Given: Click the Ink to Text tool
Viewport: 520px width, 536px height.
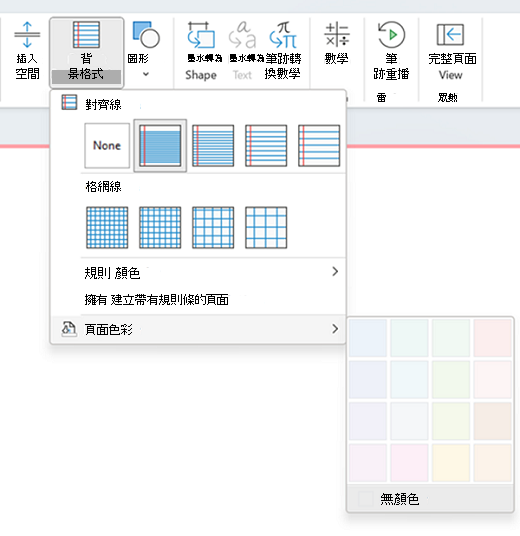Looking at the screenshot, I should point(242,50).
